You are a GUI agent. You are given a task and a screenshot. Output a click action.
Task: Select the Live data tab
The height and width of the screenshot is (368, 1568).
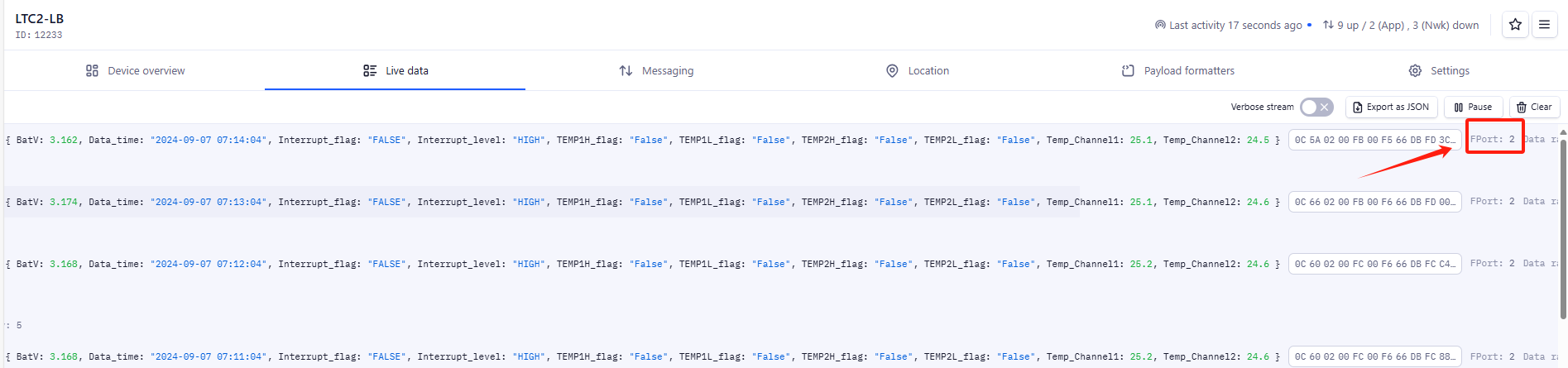click(x=396, y=71)
